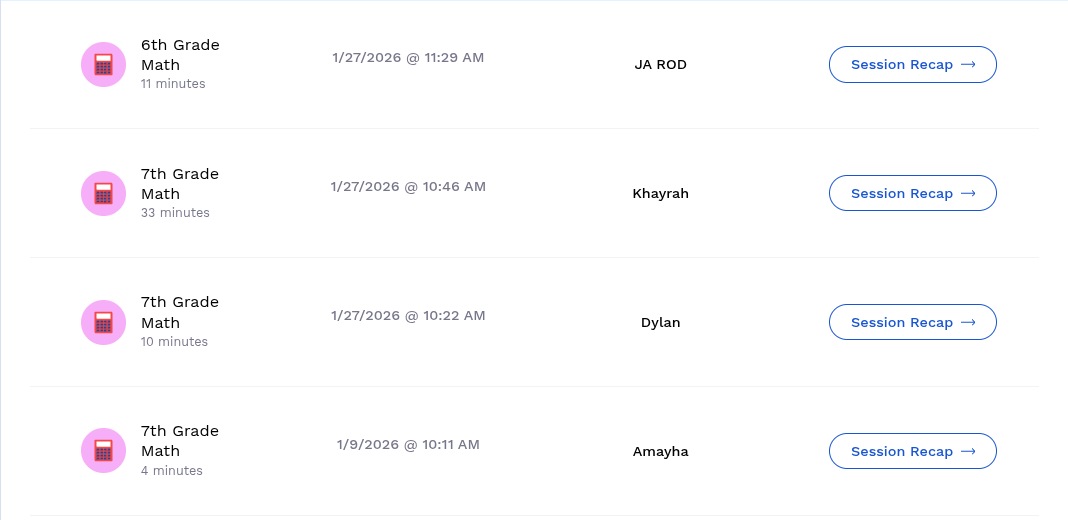The width and height of the screenshot is (1068, 520).
Task: Select the 1/27/2026 @ 10:46 AM timestamp
Action: [408, 187]
